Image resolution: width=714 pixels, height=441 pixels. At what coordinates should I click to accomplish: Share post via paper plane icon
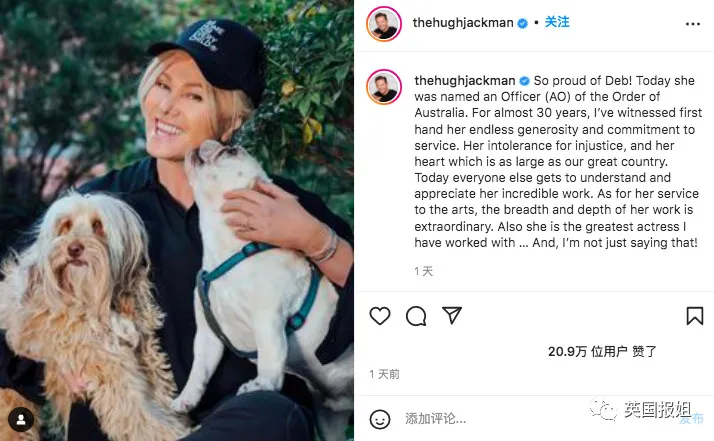(452, 315)
